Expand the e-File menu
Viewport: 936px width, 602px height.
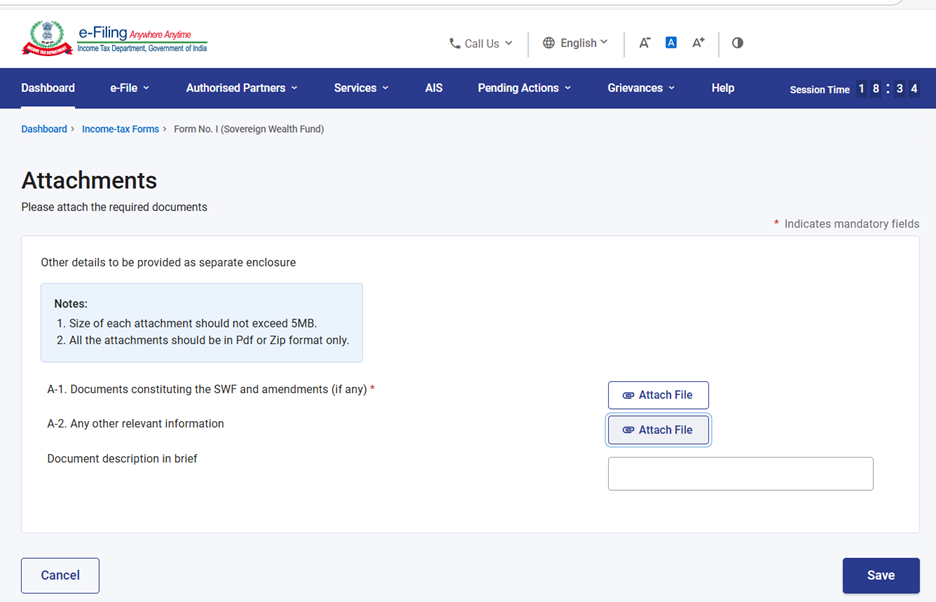[x=129, y=88]
